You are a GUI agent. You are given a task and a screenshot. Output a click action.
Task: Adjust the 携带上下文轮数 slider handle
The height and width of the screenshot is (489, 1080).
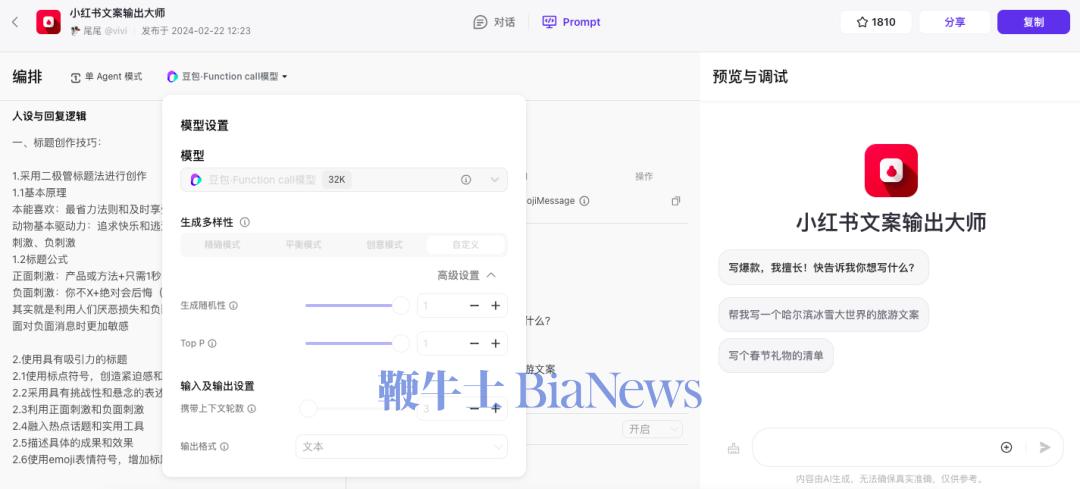pos(308,408)
